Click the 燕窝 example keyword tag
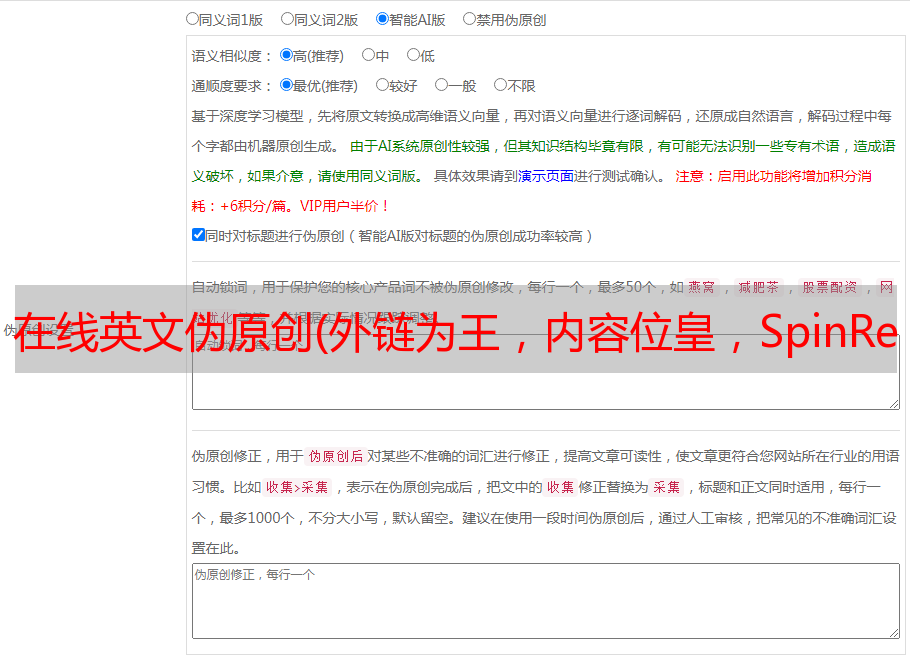 point(702,287)
